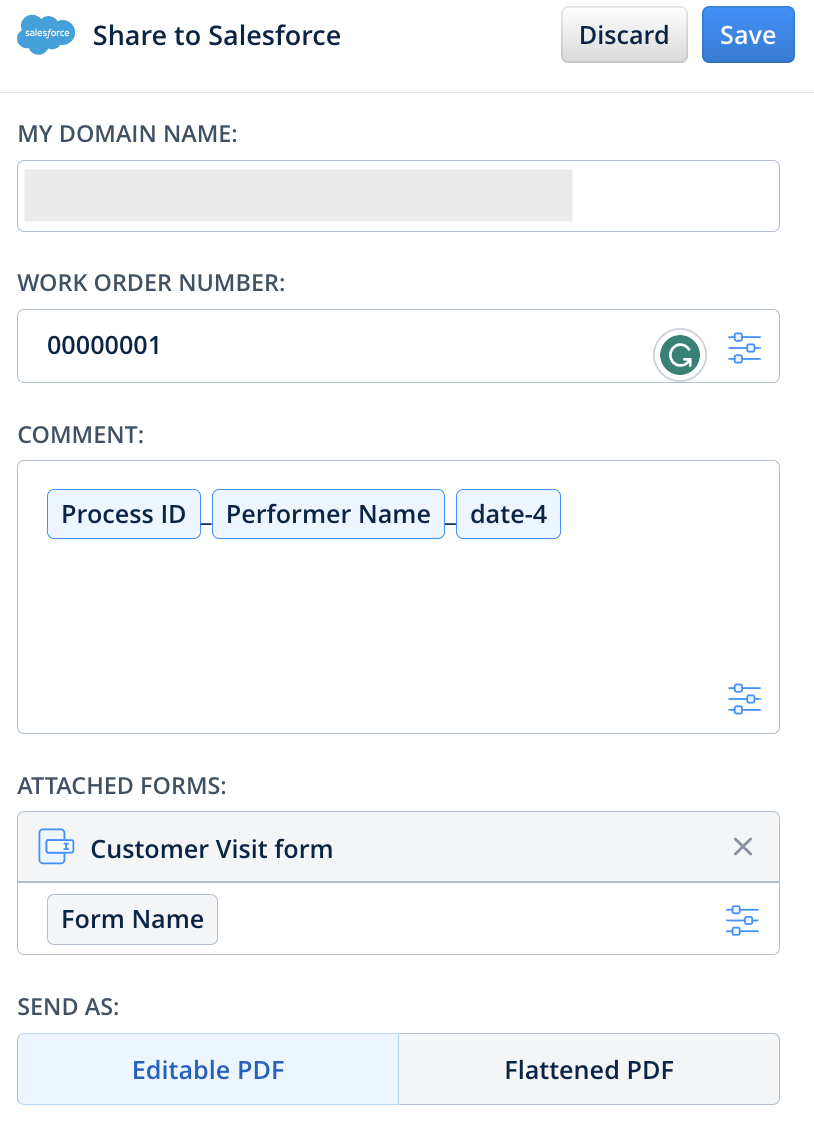
Task: Select the Form Name tag
Action: point(132,919)
